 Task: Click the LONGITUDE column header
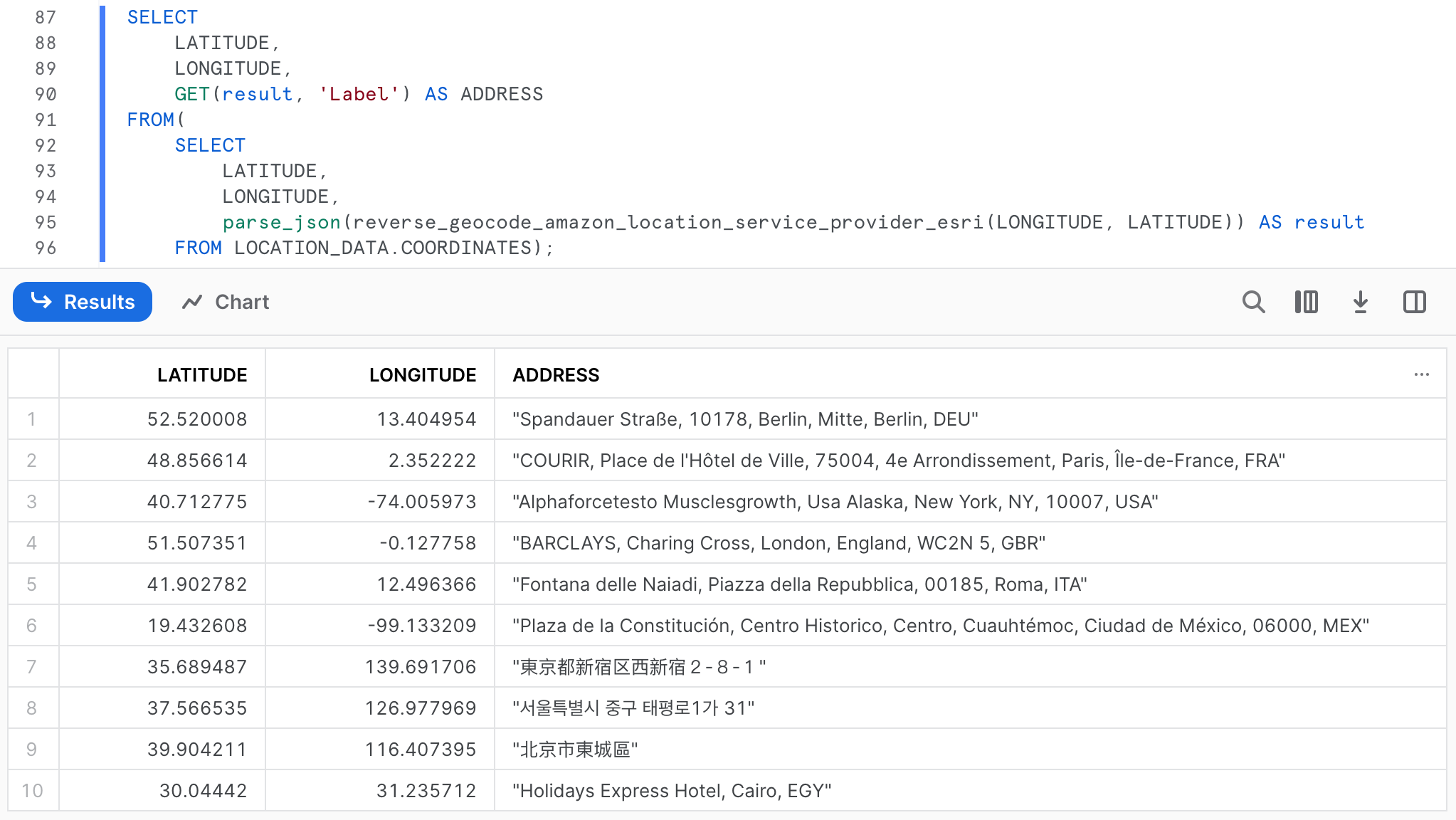(x=423, y=374)
